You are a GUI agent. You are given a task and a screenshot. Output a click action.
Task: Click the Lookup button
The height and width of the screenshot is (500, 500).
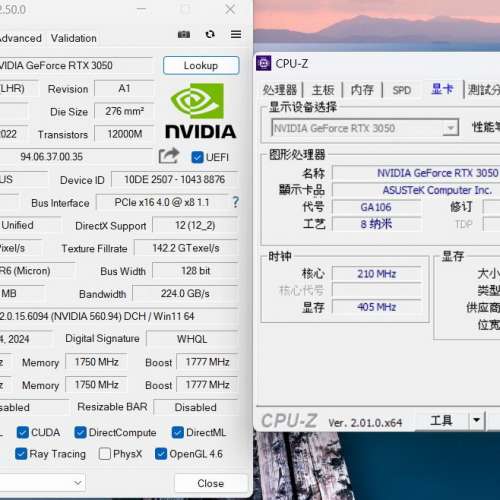[x=201, y=65]
